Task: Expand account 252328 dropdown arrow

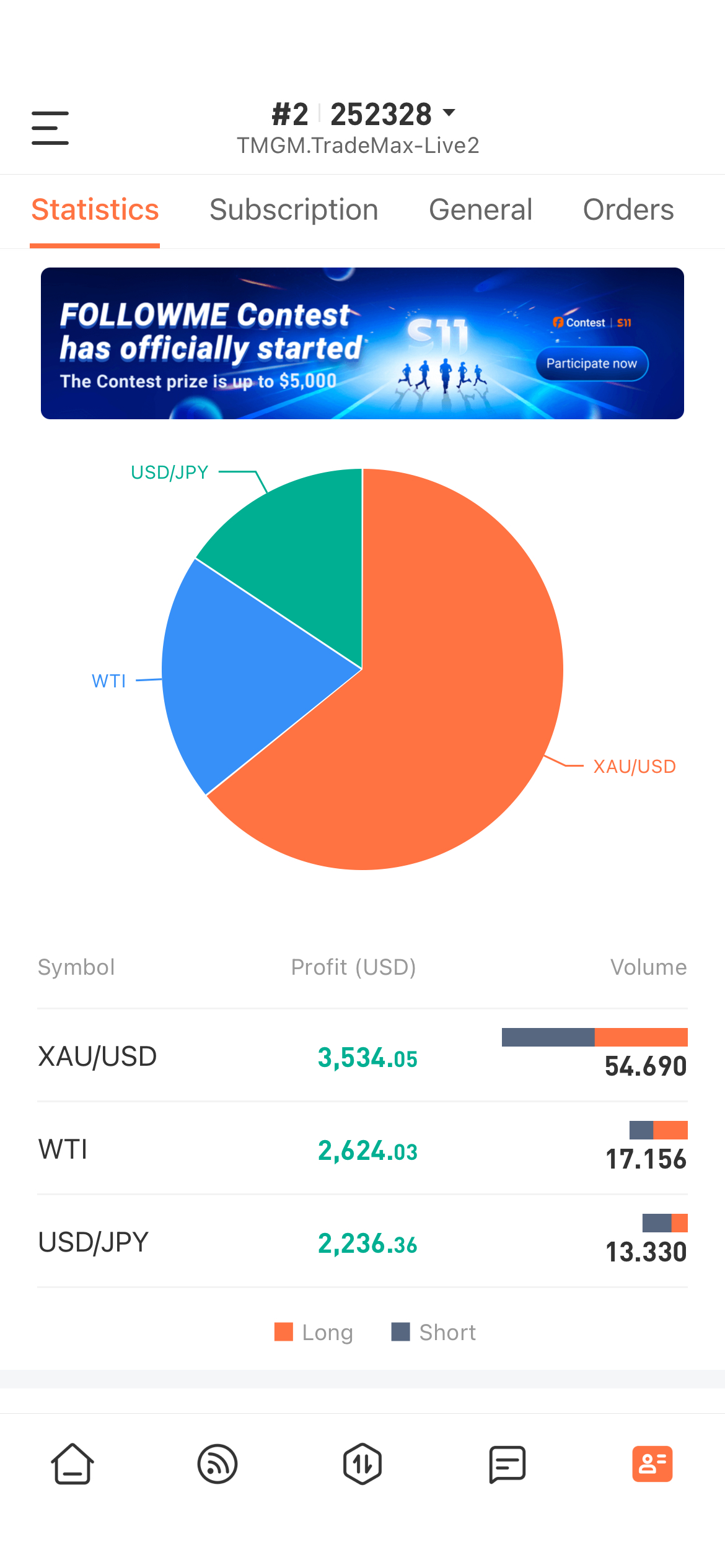Action: point(449,113)
